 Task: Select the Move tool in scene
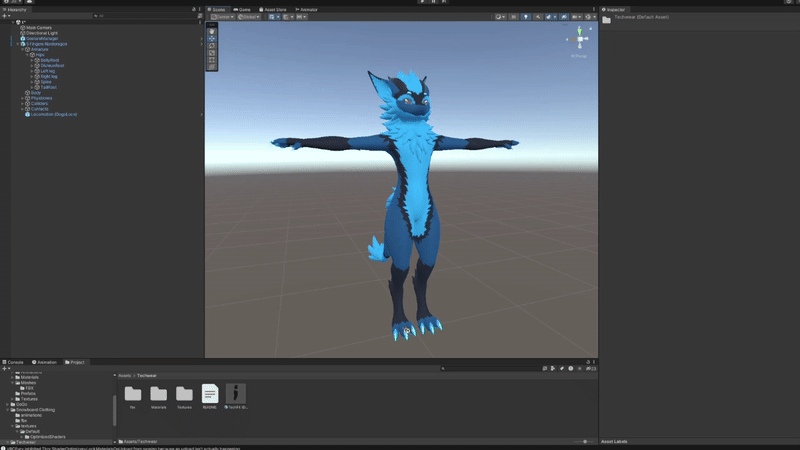212,39
